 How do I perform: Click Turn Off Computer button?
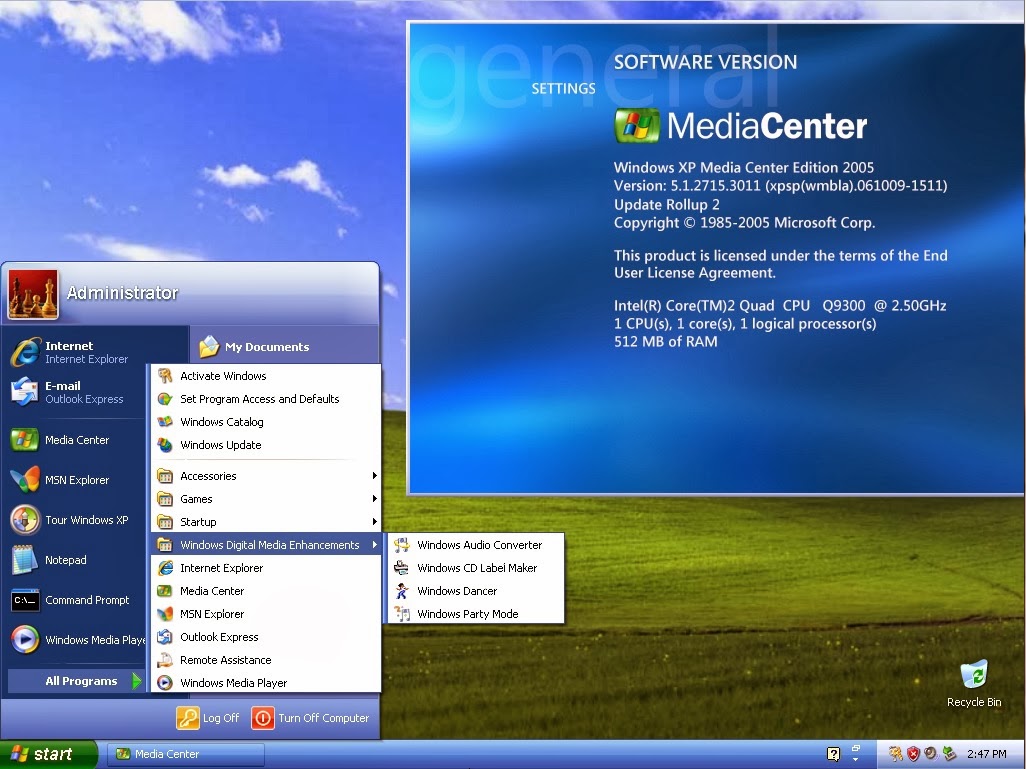pyautogui.click(x=311, y=718)
